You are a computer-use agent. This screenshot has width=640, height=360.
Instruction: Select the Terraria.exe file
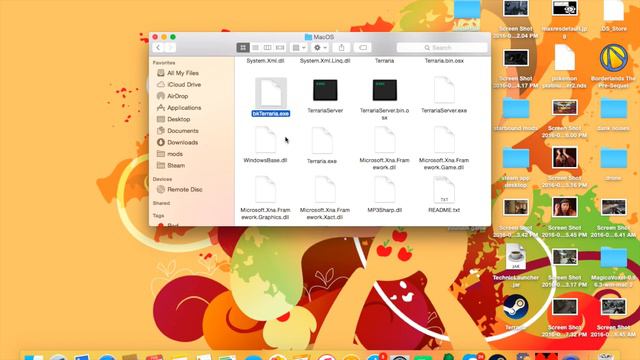pos(322,145)
